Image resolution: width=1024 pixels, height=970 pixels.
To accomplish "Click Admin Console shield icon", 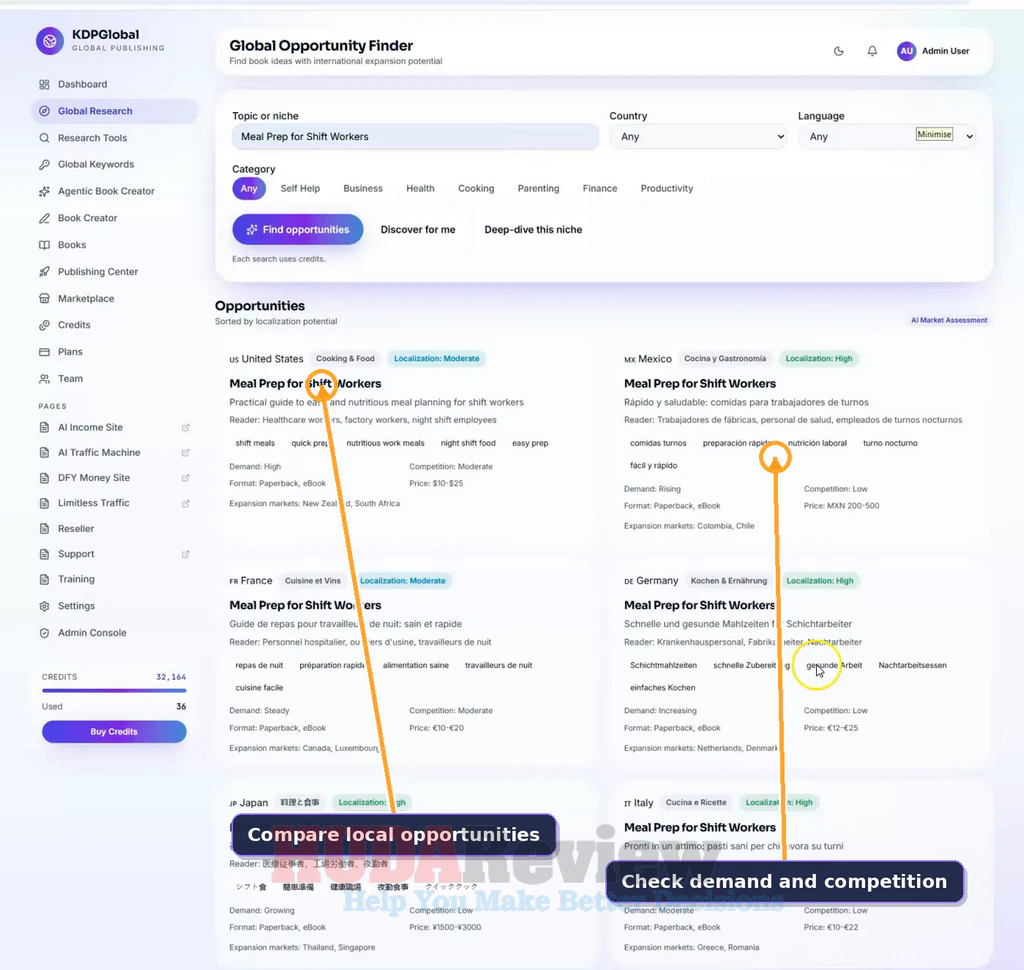I will (x=44, y=633).
